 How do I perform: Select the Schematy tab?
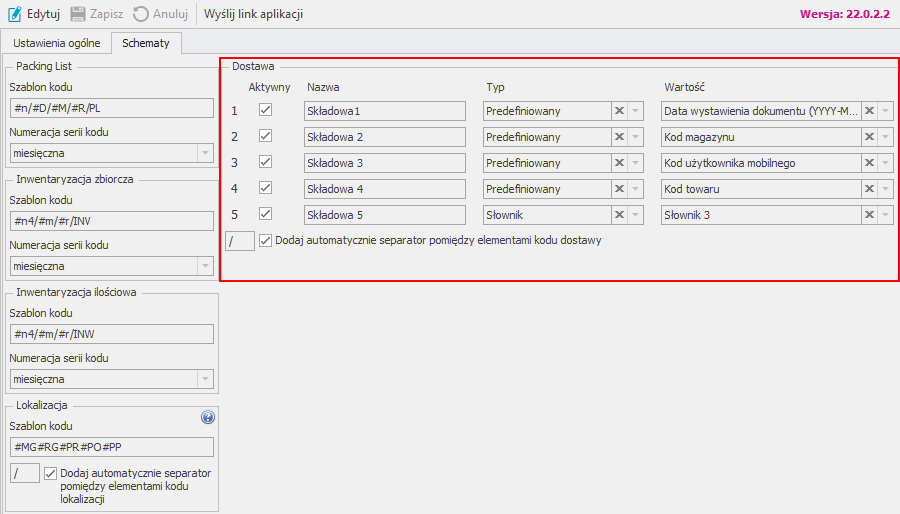146,43
